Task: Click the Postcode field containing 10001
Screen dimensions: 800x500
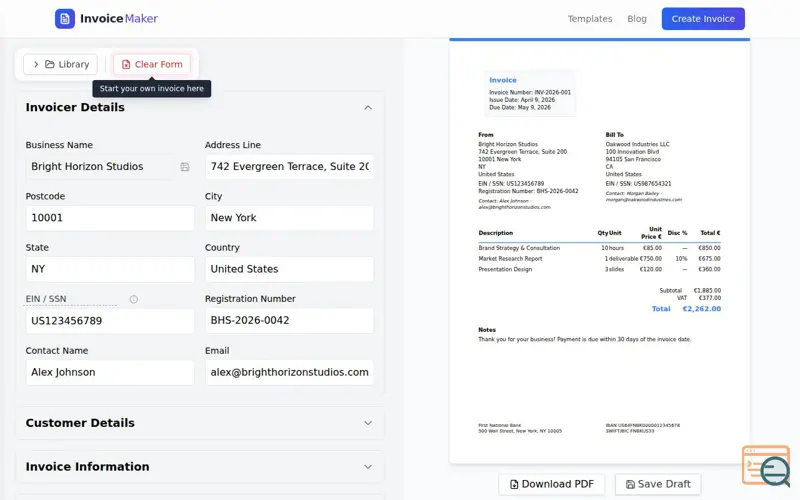Action: coord(110,218)
